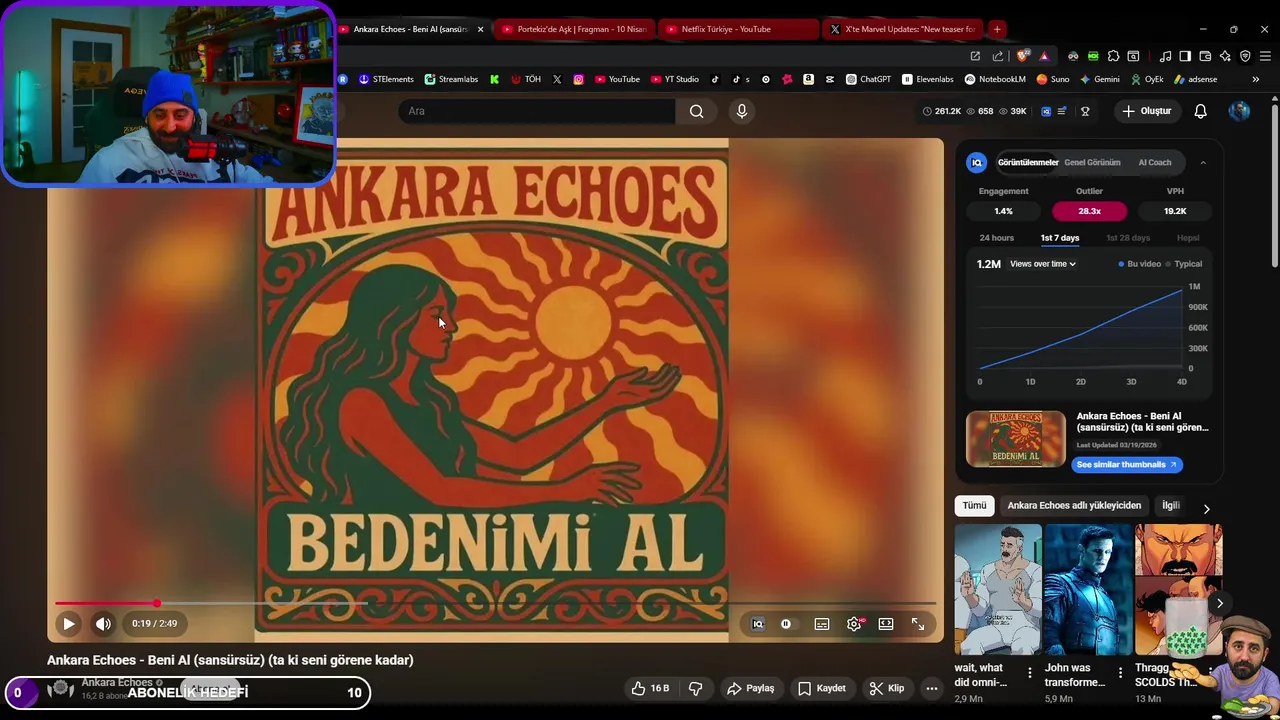Click the search magnifier button
The width and height of the screenshot is (1280, 720).
pyautogui.click(x=697, y=111)
